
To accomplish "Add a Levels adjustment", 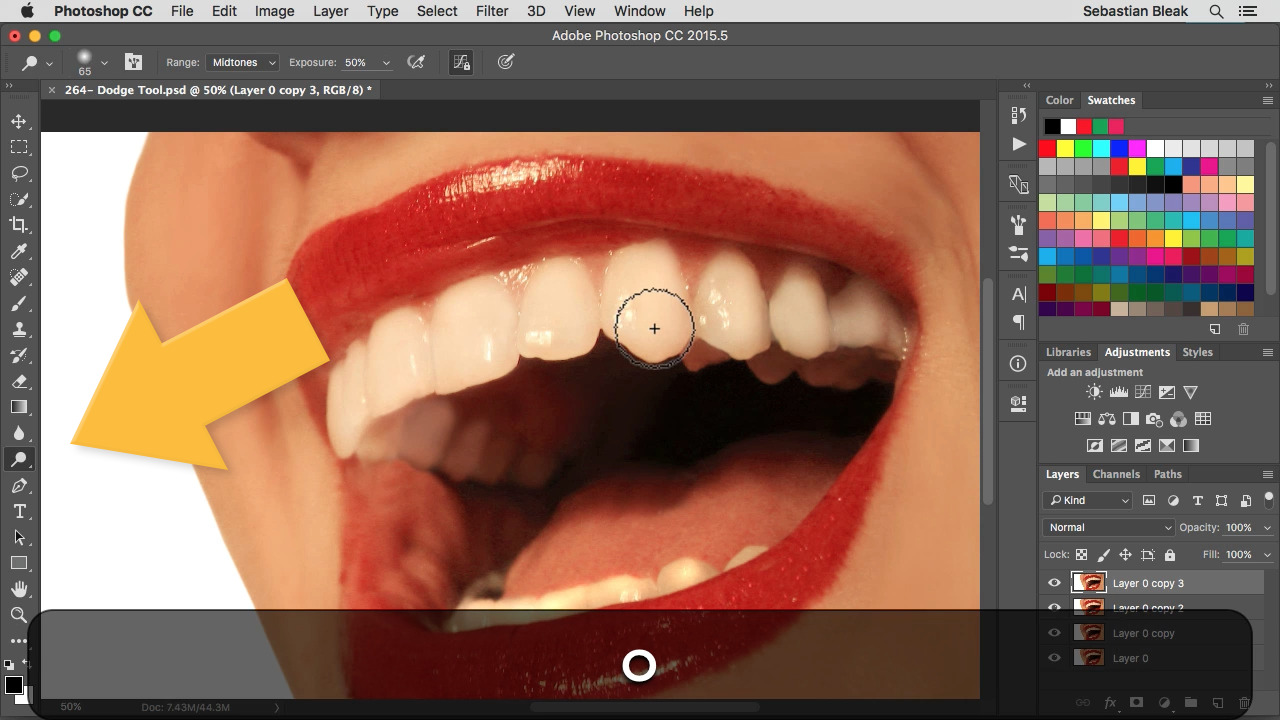I will pyautogui.click(x=1119, y=393).
